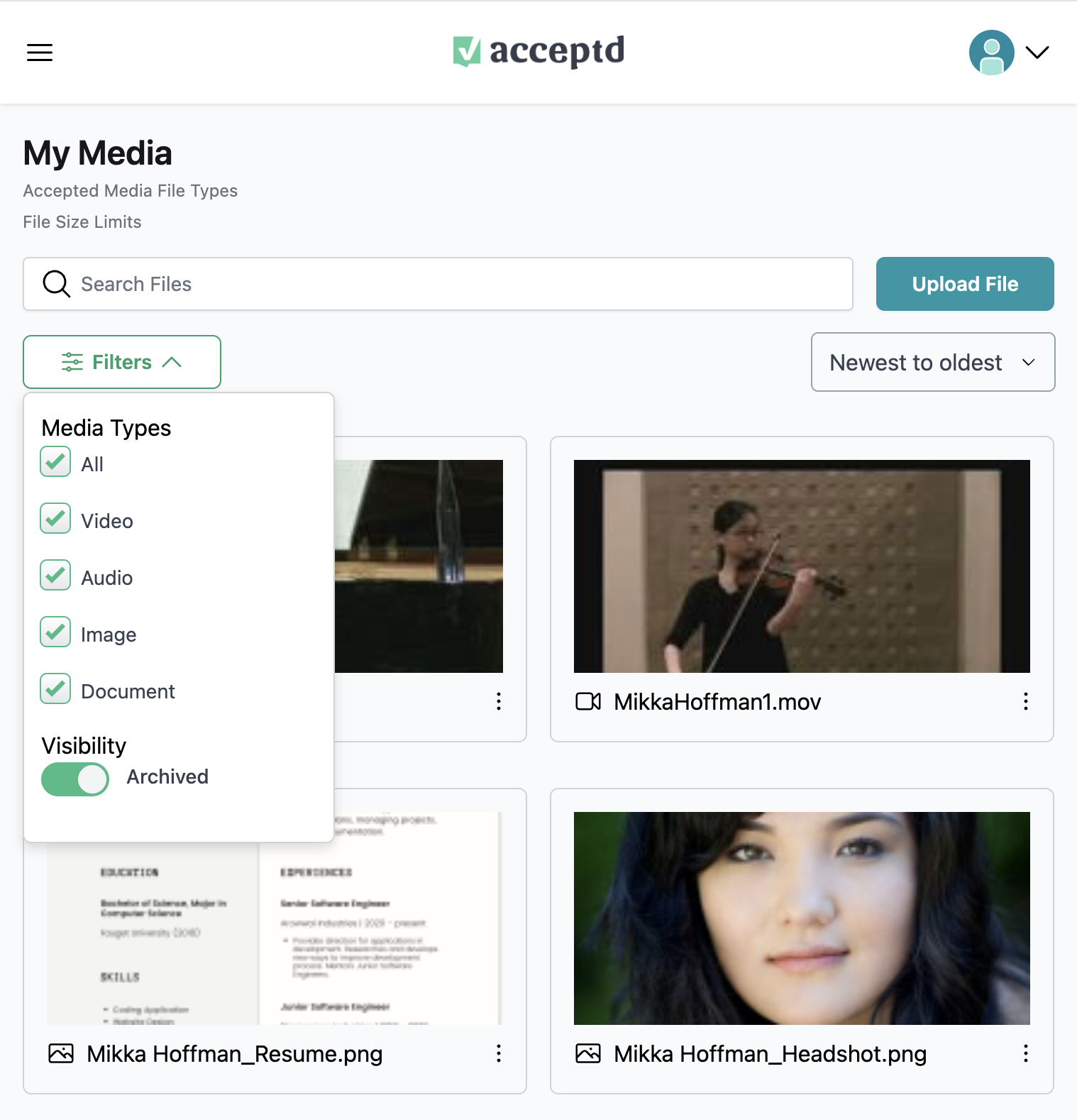Open the Newest to oldest sort dropdown
This screenshot has width=1077, height=1120.
pos(932,362)
